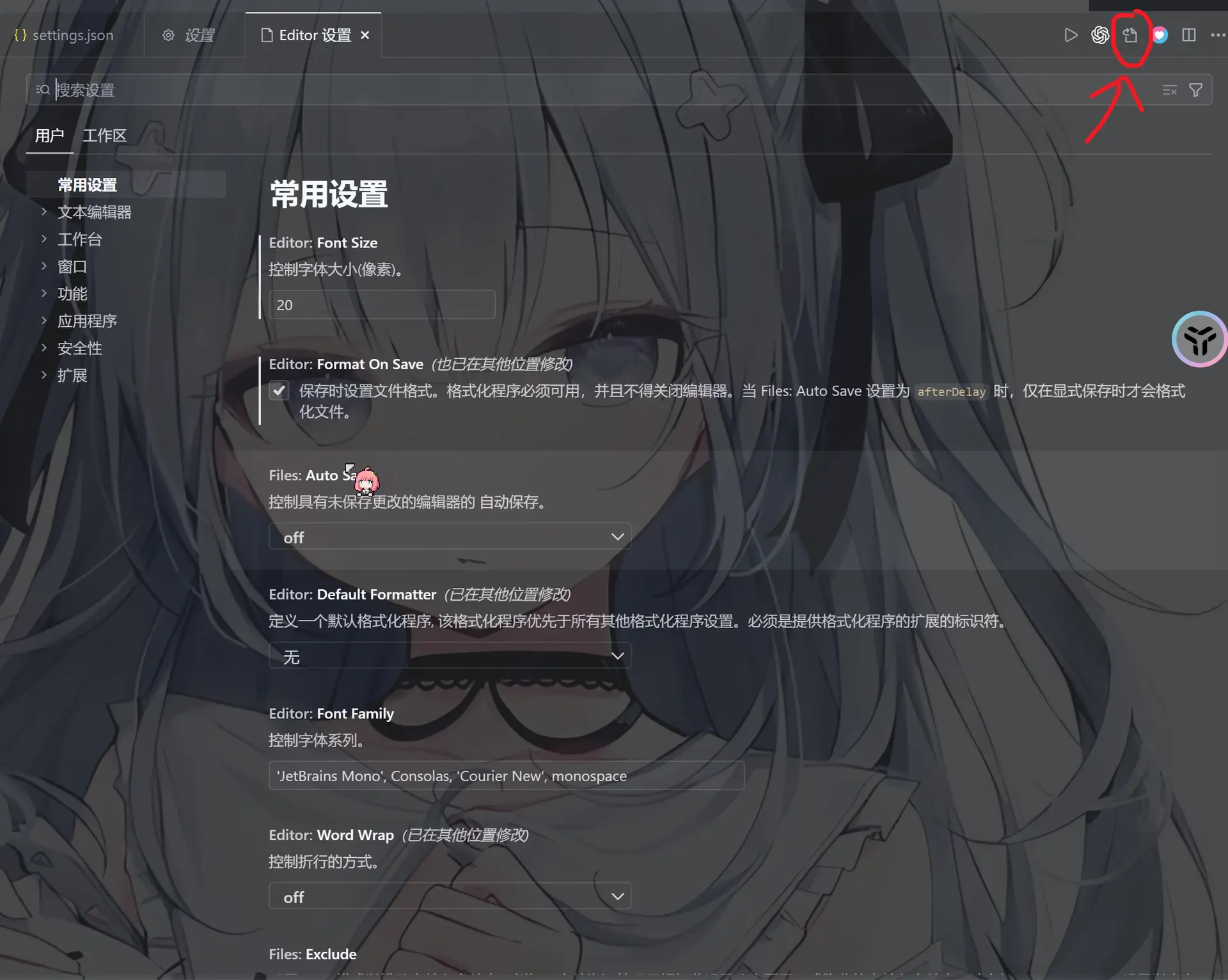Image resolution: width=1228 pixels, height=980 pixels.
Task: Open the ChatGPT swirl-logo icon in the toolbar
Action: pos(1100,35)
